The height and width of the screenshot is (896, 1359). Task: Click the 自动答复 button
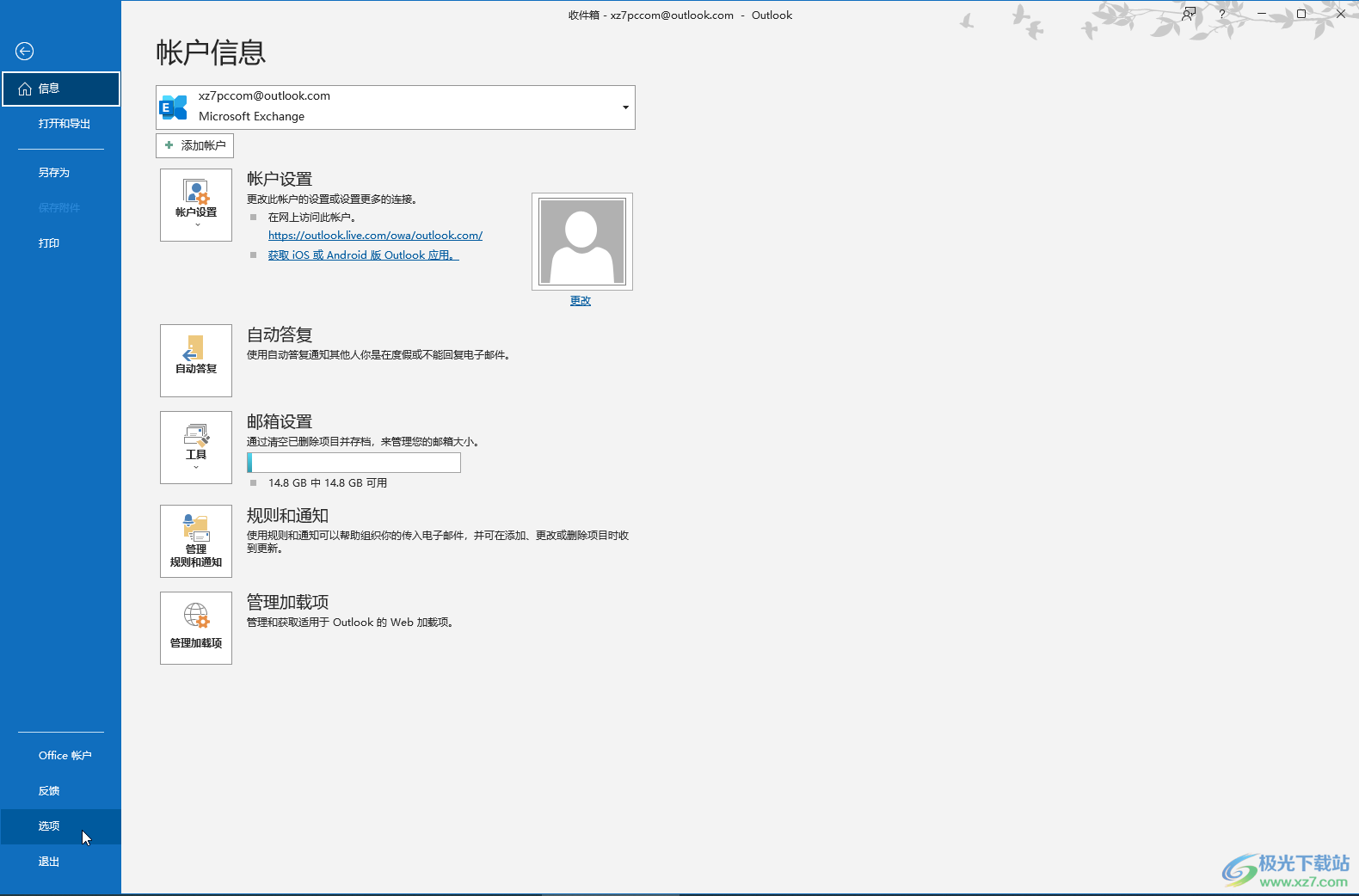[196, 361]
